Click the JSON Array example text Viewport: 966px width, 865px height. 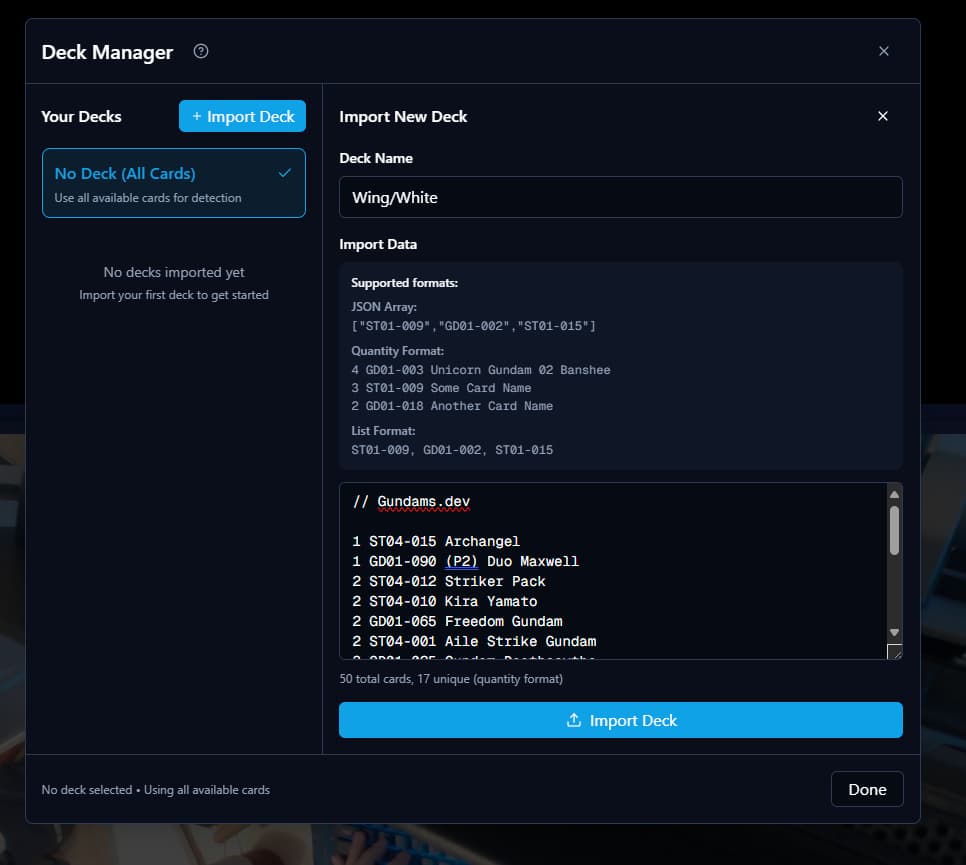[x=473, y=326]
